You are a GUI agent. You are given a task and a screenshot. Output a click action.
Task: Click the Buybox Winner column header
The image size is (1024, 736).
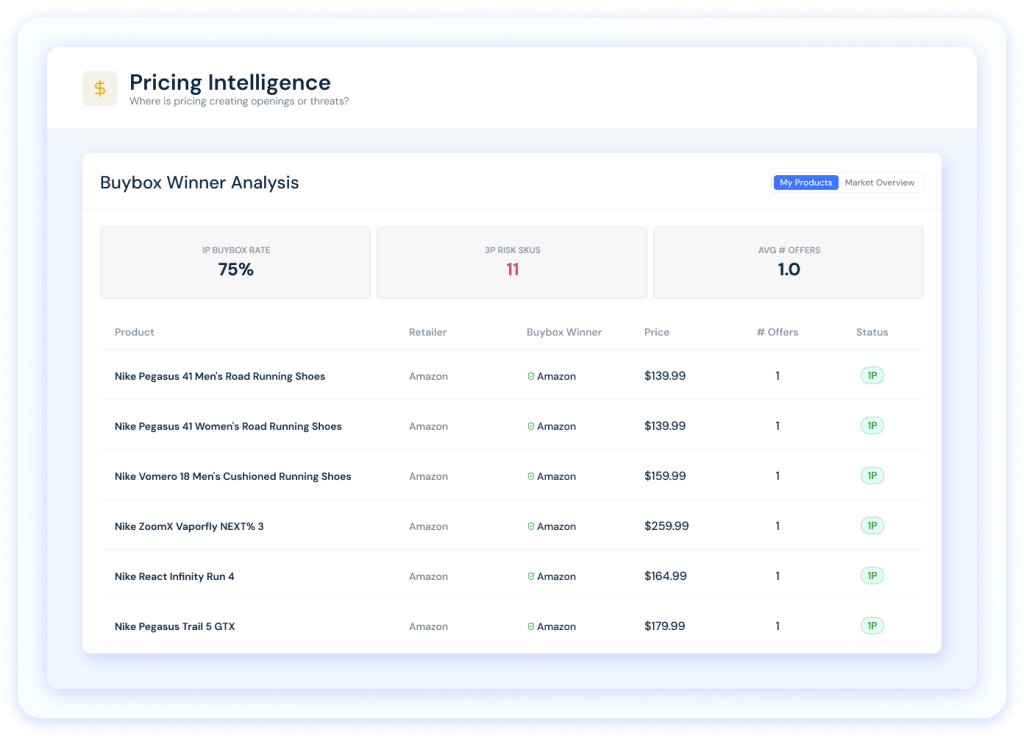pos(564,332)
